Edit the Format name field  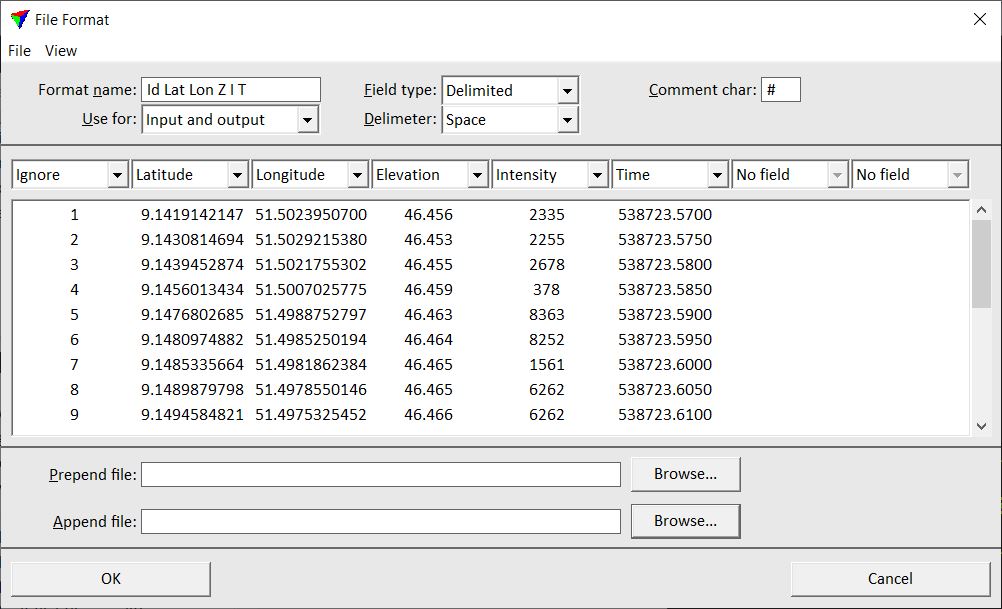click(x=230, y=89)
